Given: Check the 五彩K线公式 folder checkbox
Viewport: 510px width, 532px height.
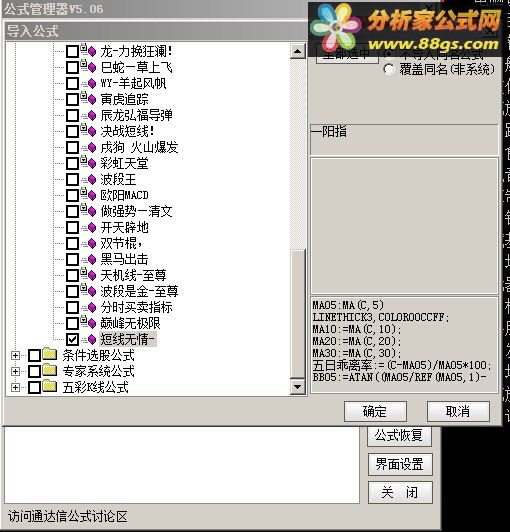Looking at the screenshot, I should [34, 387].
